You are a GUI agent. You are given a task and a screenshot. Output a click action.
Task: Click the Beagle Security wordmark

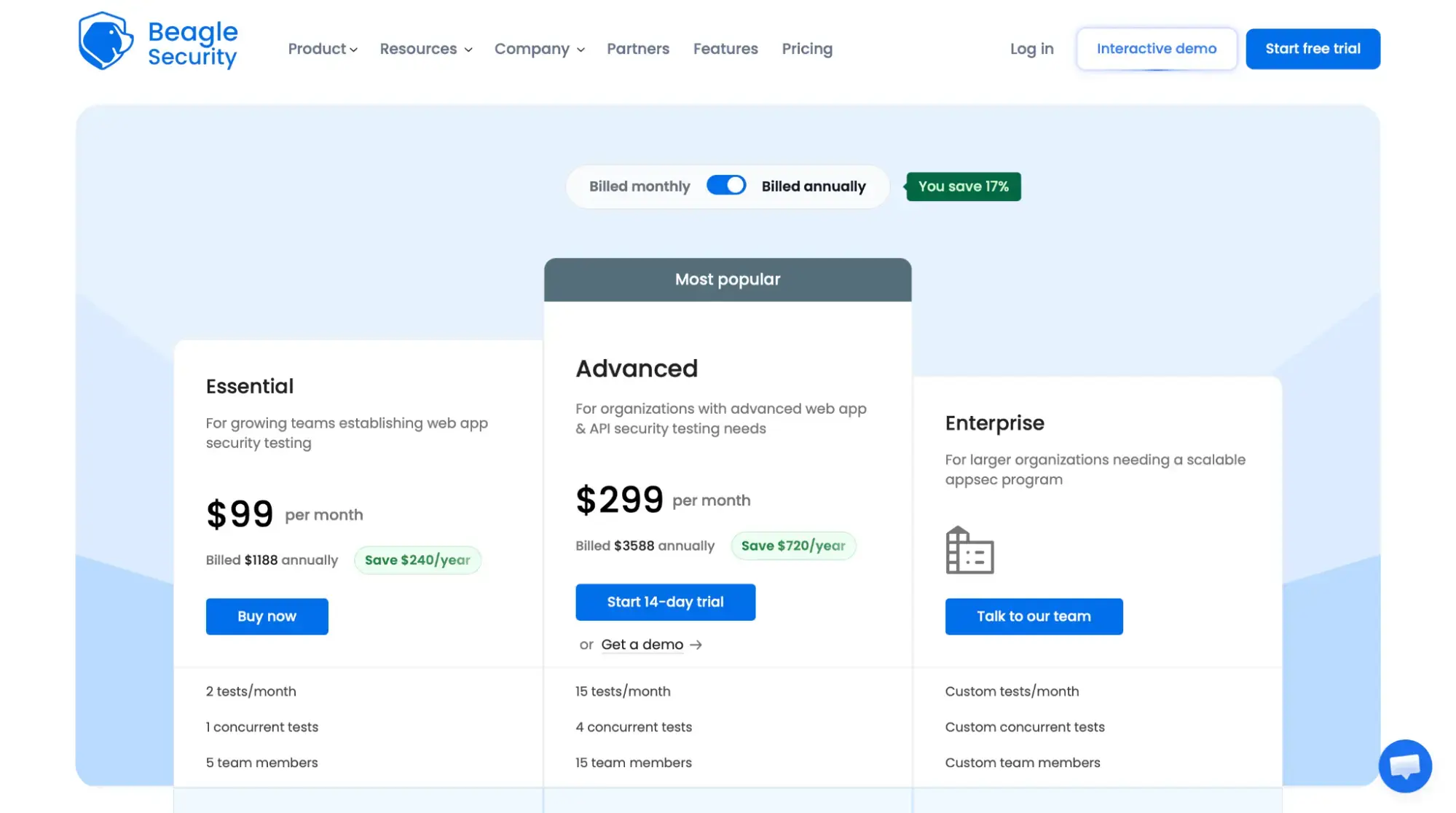192,44
